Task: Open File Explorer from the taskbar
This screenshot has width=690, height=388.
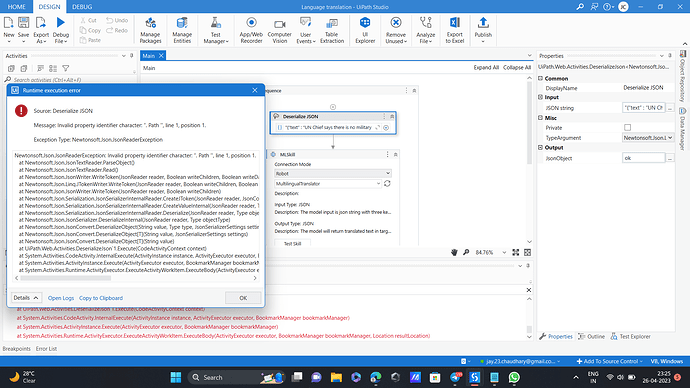Action: point(336,377)
